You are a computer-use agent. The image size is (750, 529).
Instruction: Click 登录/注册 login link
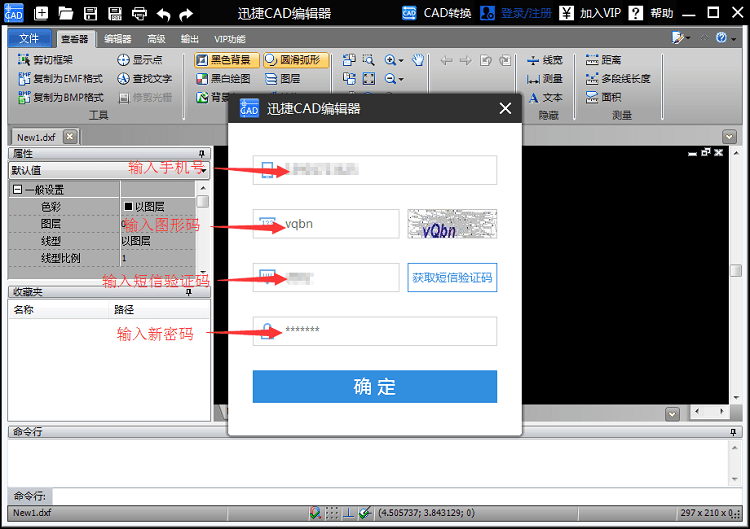[x=516, y=13]
